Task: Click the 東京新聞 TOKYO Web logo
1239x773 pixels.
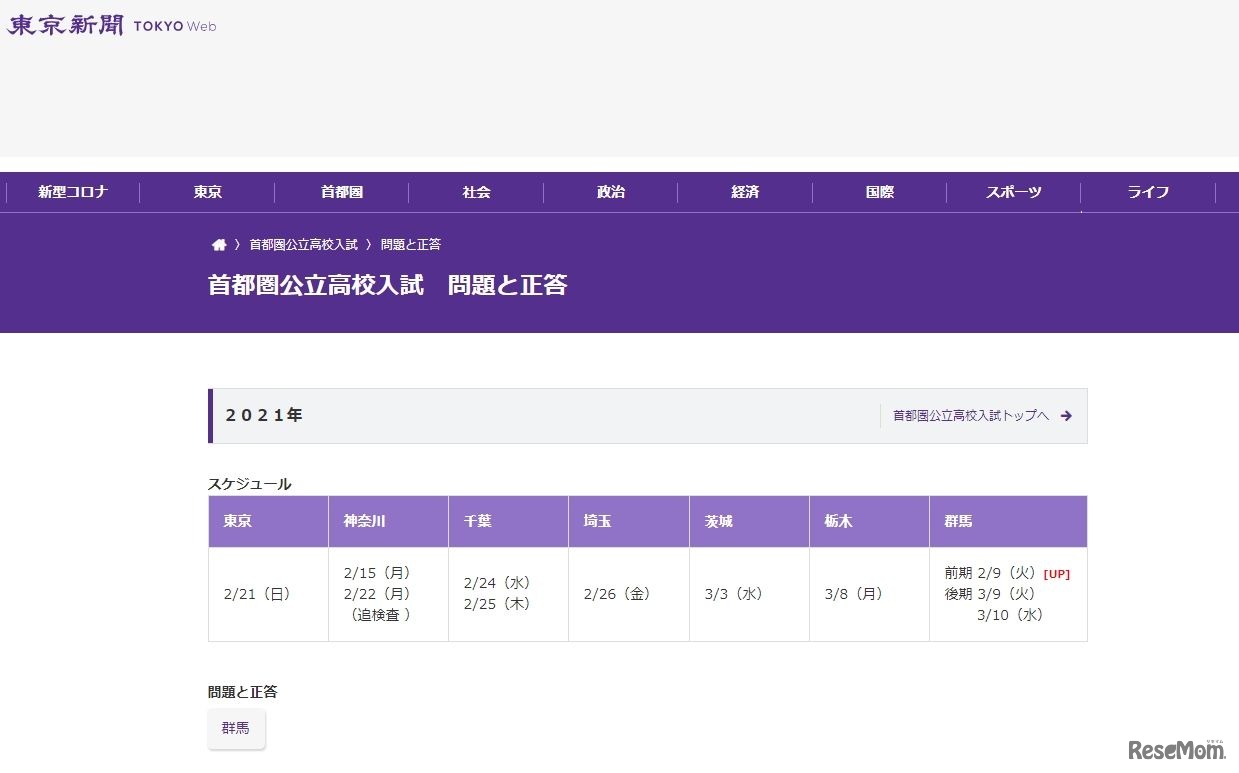Action: 110,24
